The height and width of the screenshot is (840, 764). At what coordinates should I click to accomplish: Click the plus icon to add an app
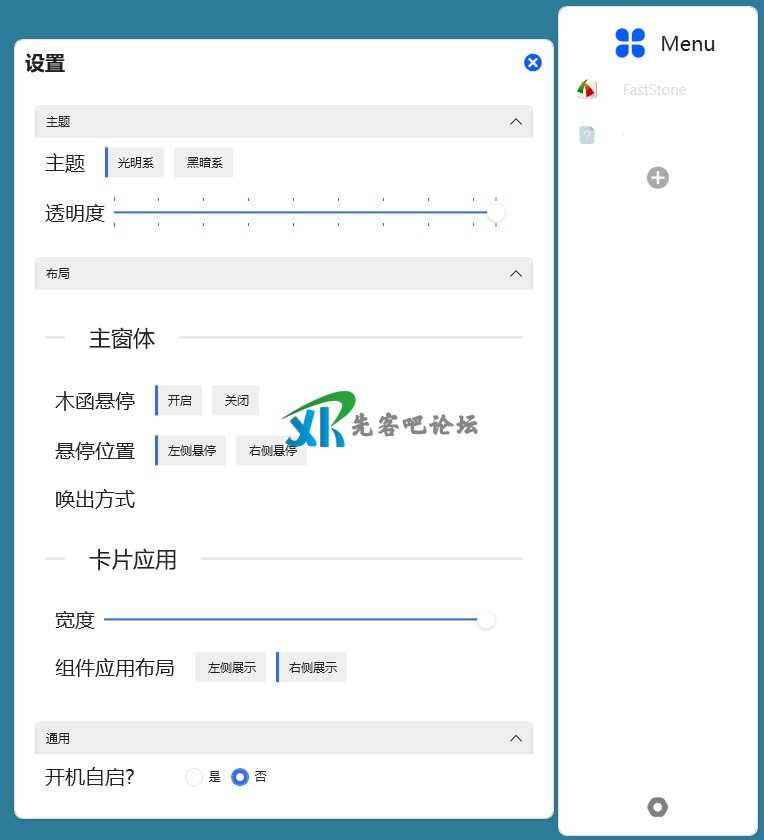[658, 178]
